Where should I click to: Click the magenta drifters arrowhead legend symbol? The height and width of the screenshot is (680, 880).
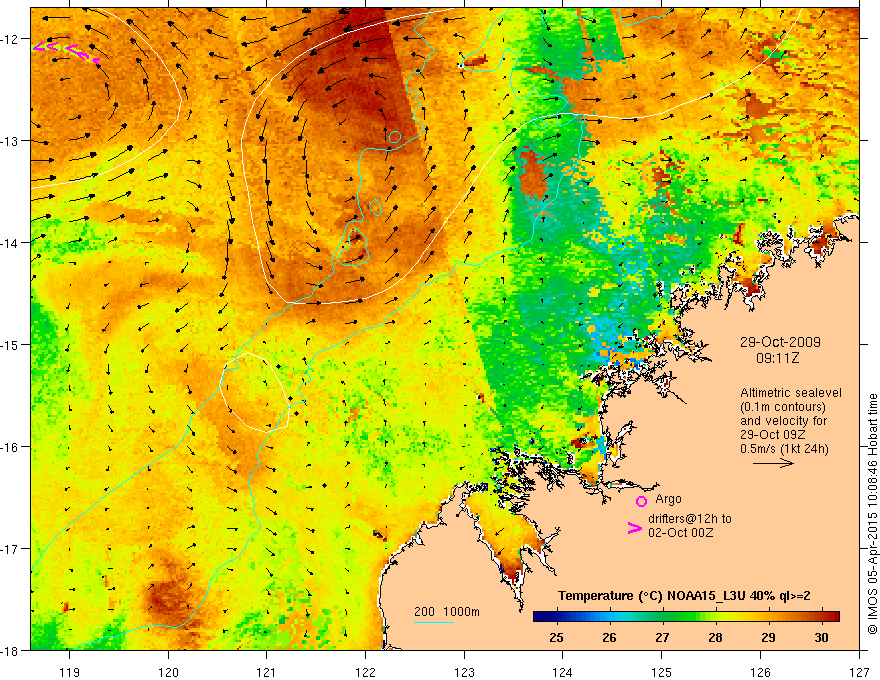(635, 528)
